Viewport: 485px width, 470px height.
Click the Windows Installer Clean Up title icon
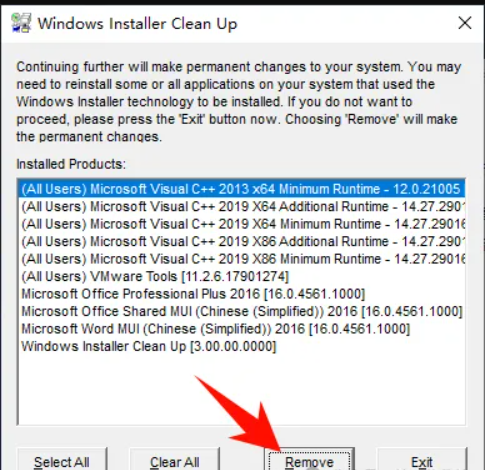[x=21, y=23]
